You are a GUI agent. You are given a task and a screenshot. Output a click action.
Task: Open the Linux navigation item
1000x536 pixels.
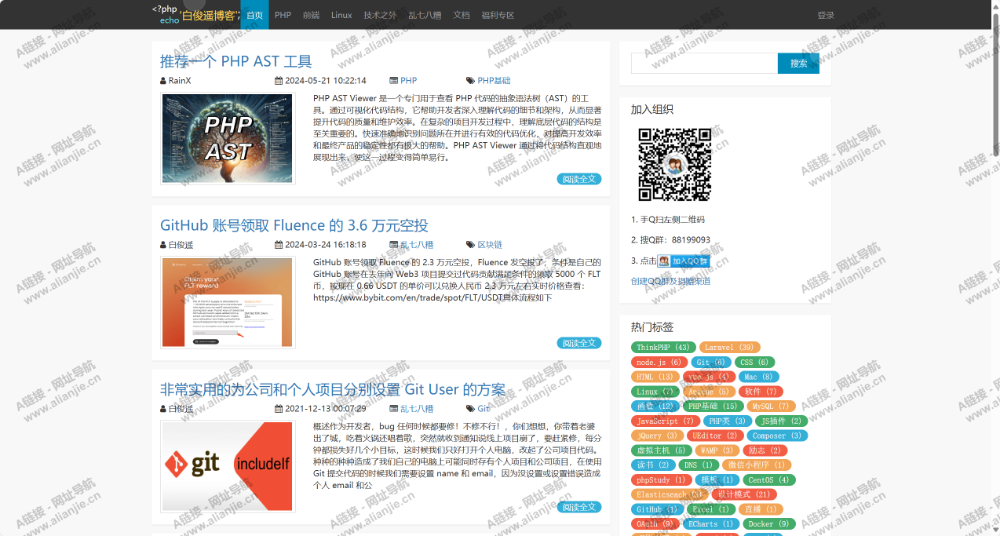coord(341,15)
